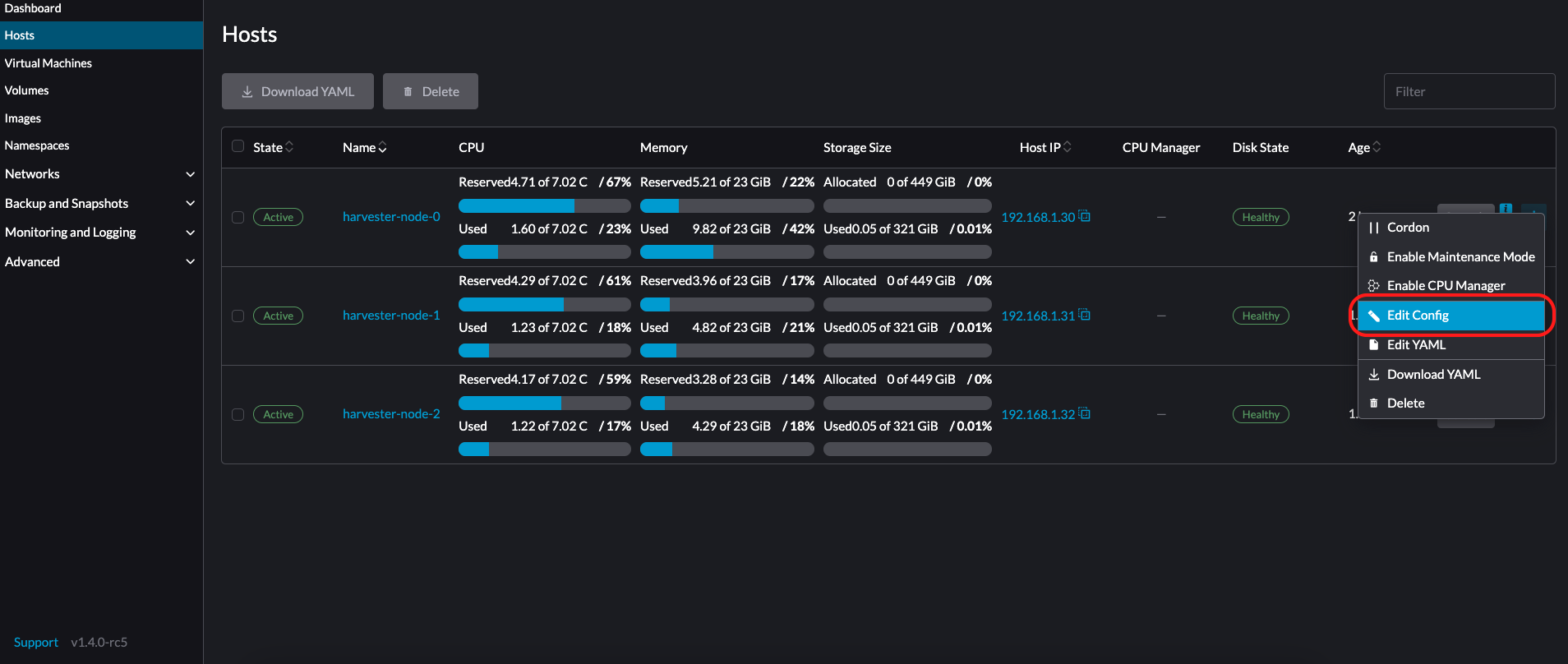Image resolution: width=1568 pixels, height=664 pixels.
Task: Check the select-all hosts header checkbox
Action: click(238, 146)
